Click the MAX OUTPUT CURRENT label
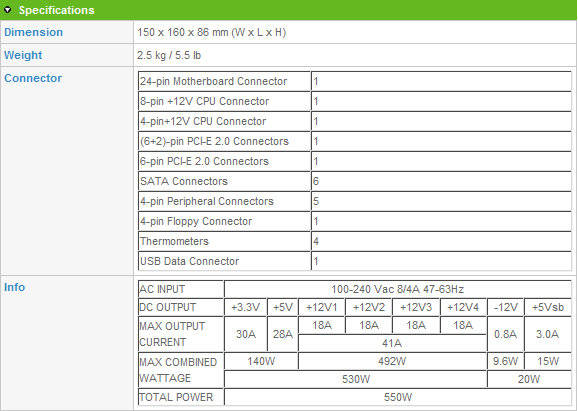 pyautogui.click(x=172, y=334)
